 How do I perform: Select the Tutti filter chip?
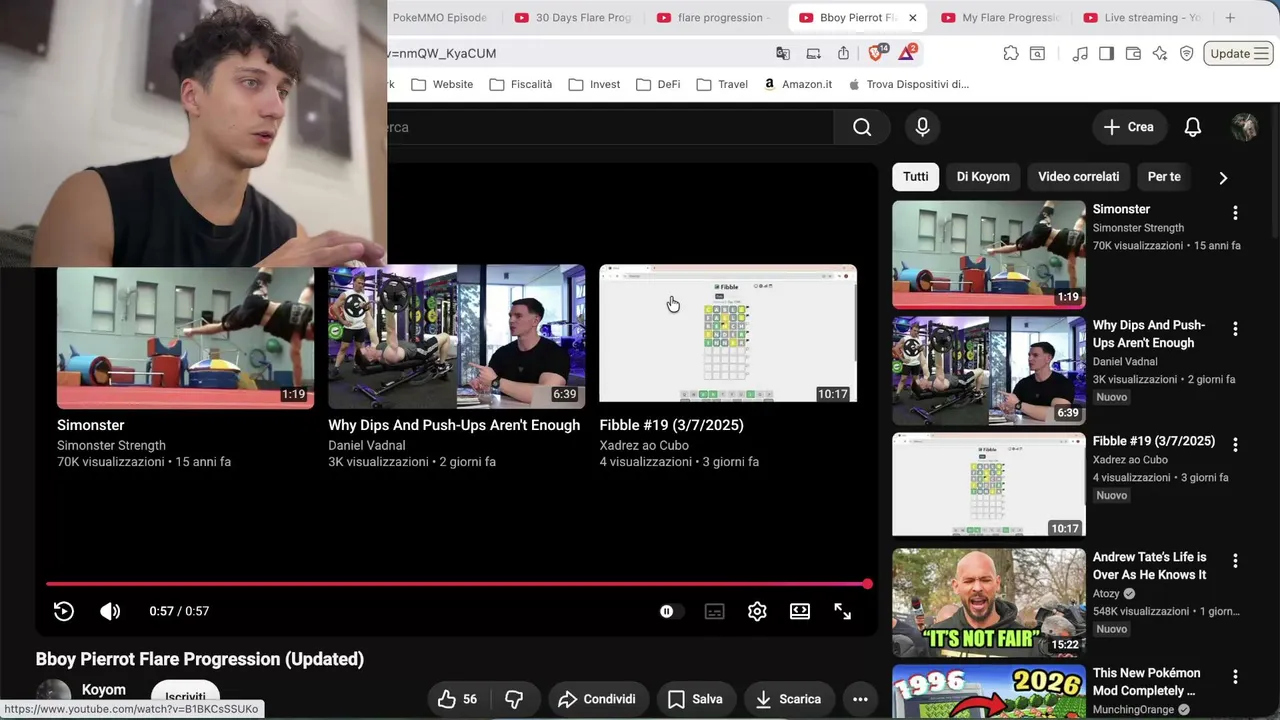point(916,176)
